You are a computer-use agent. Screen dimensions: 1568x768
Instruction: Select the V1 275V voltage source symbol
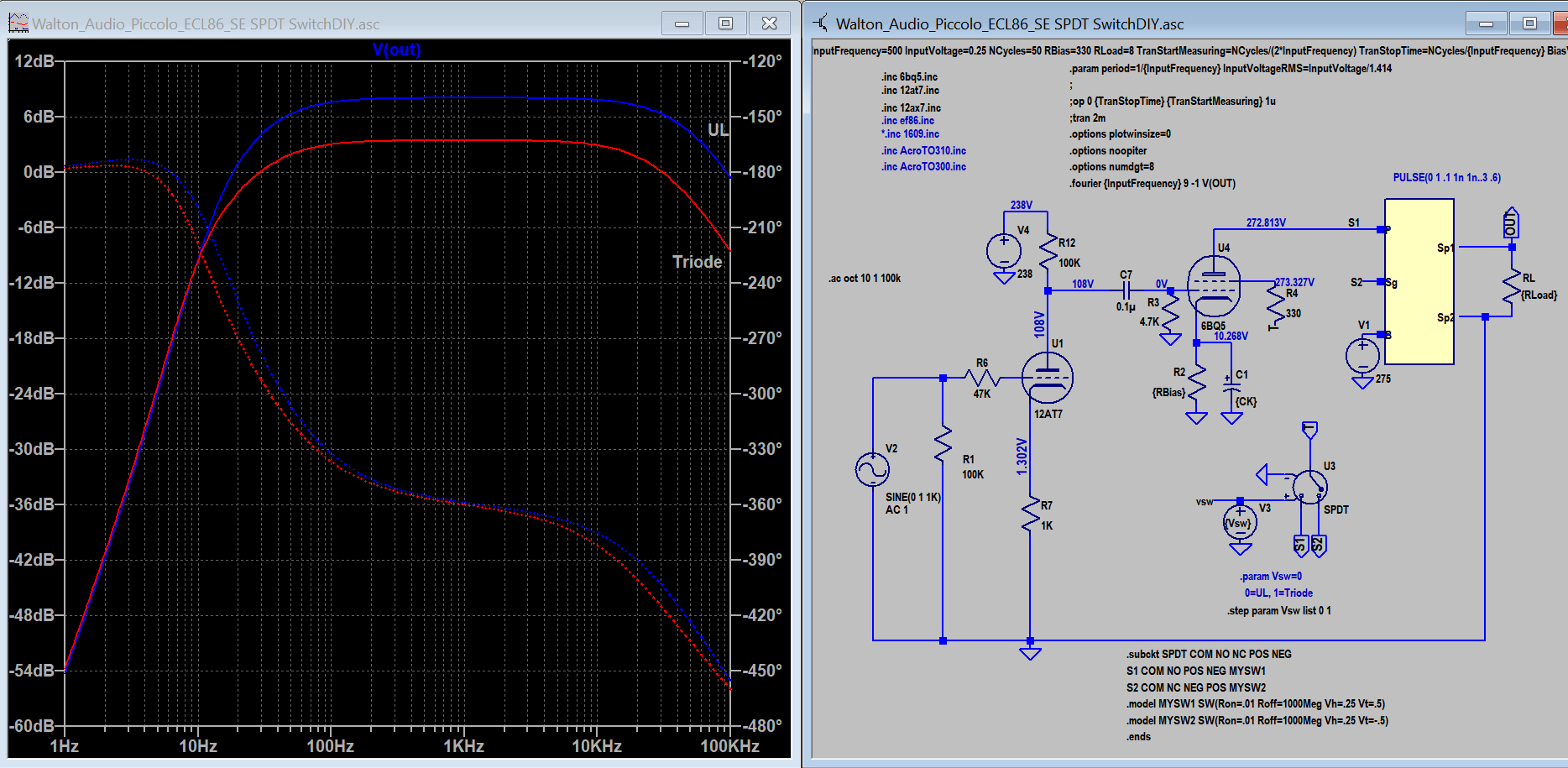click(1362, 356)
